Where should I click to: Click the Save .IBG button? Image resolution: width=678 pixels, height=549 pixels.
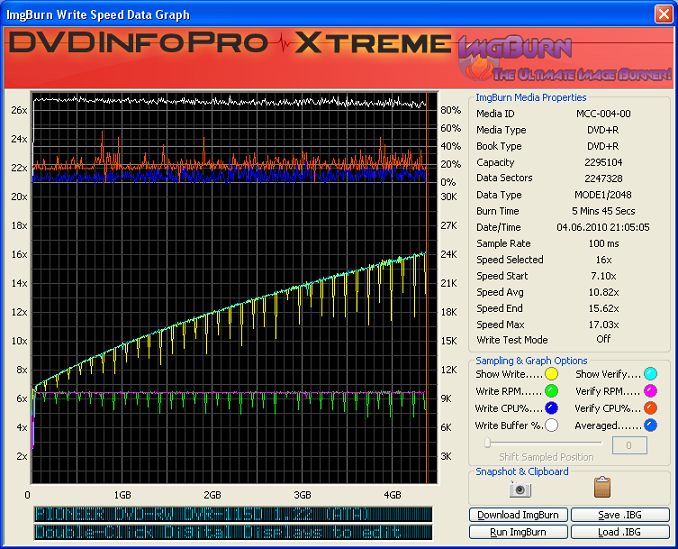(620, 515)
